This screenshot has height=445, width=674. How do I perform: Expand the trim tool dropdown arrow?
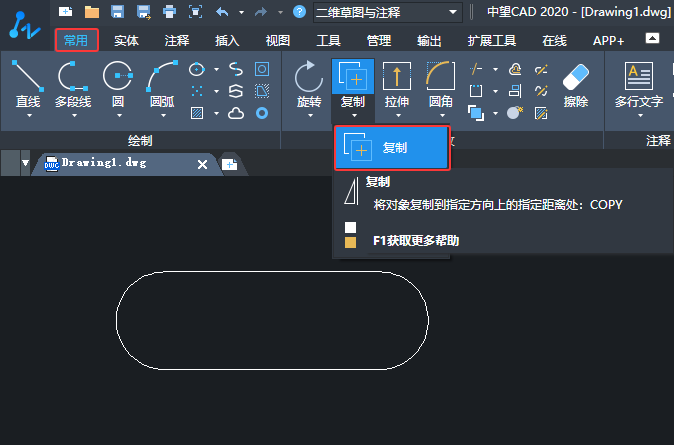click(x=495, y=69)
